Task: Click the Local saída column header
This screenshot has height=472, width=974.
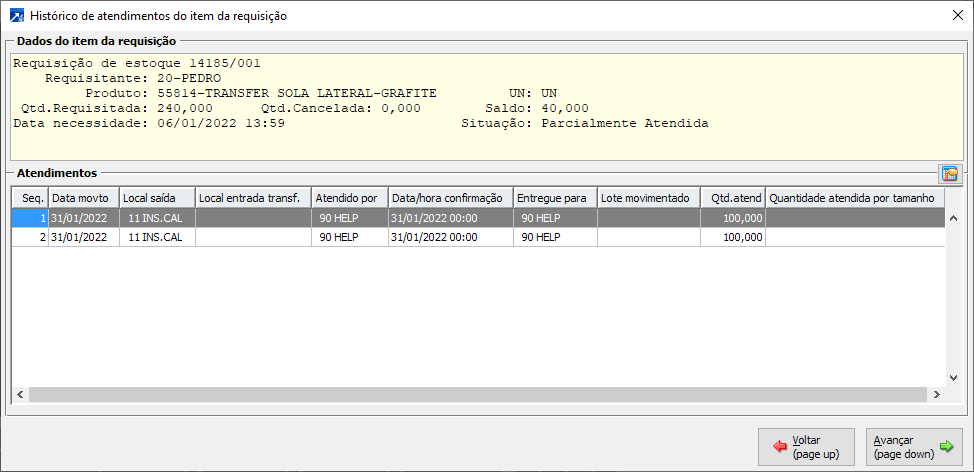Action: [x=157, y=198]
